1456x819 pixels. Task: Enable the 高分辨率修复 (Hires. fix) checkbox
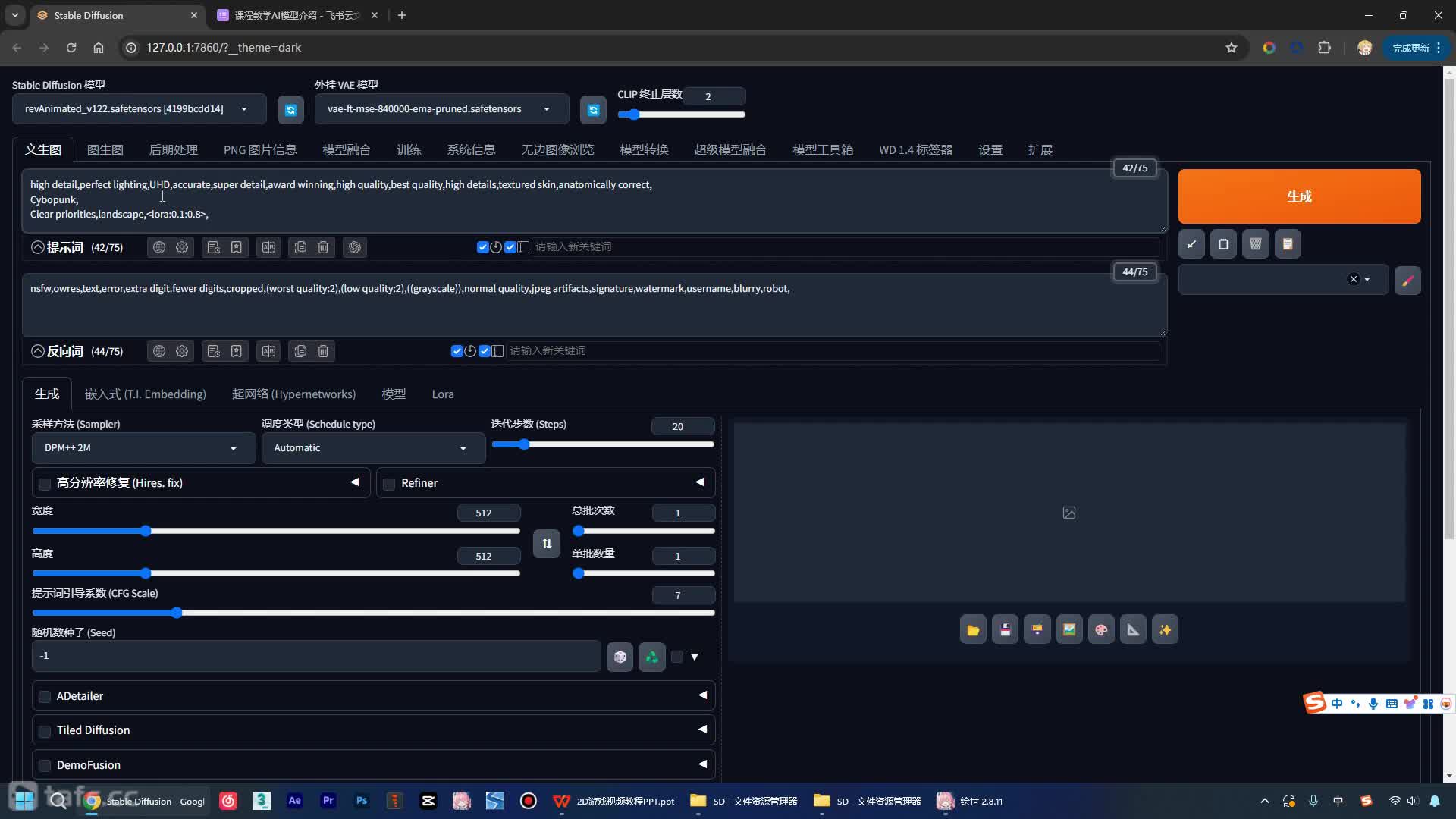point(45,484)
